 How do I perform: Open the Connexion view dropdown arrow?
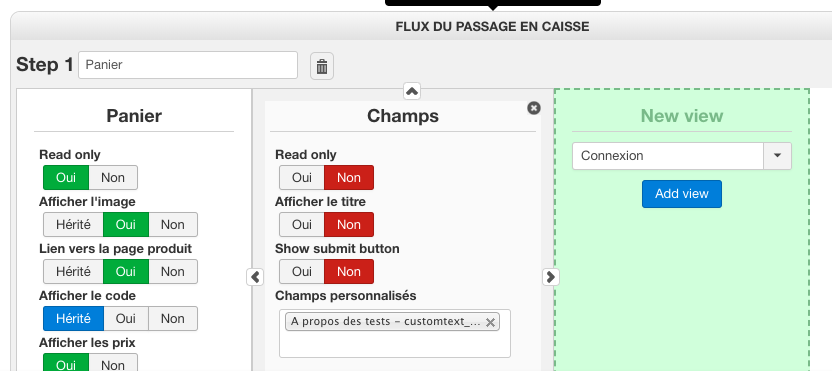(777, 156)
